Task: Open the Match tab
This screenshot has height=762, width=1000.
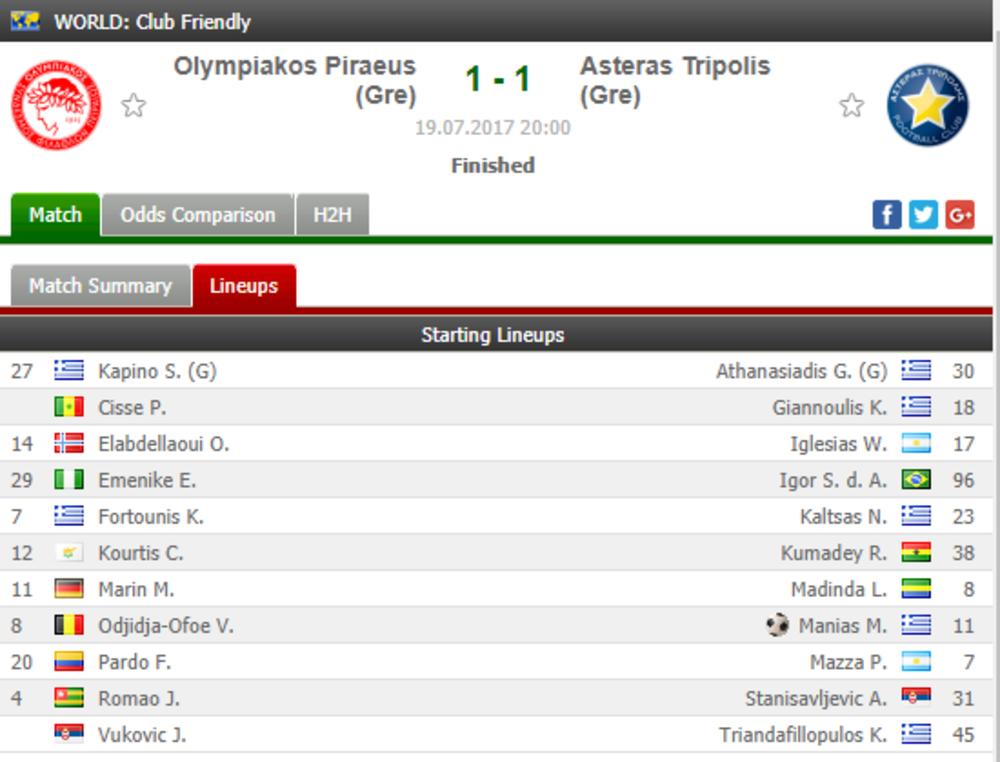Action: point(55,215)
